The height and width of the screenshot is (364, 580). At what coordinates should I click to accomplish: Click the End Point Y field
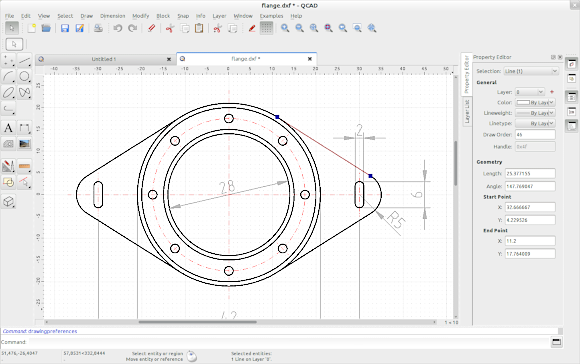click(x=530, y=254)
